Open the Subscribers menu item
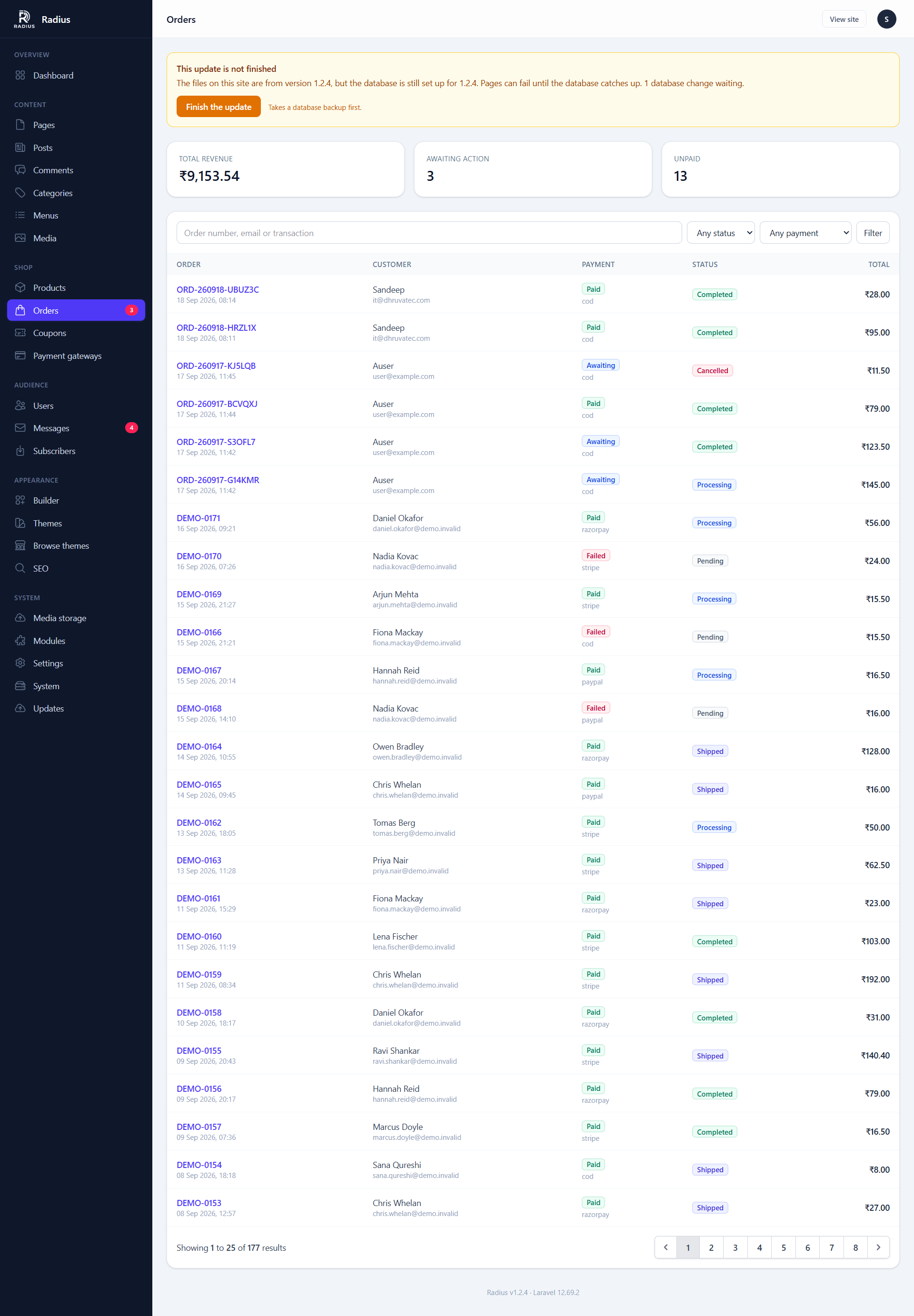Viewport: 914px width, 1316px height. click(x=76, y=451)
